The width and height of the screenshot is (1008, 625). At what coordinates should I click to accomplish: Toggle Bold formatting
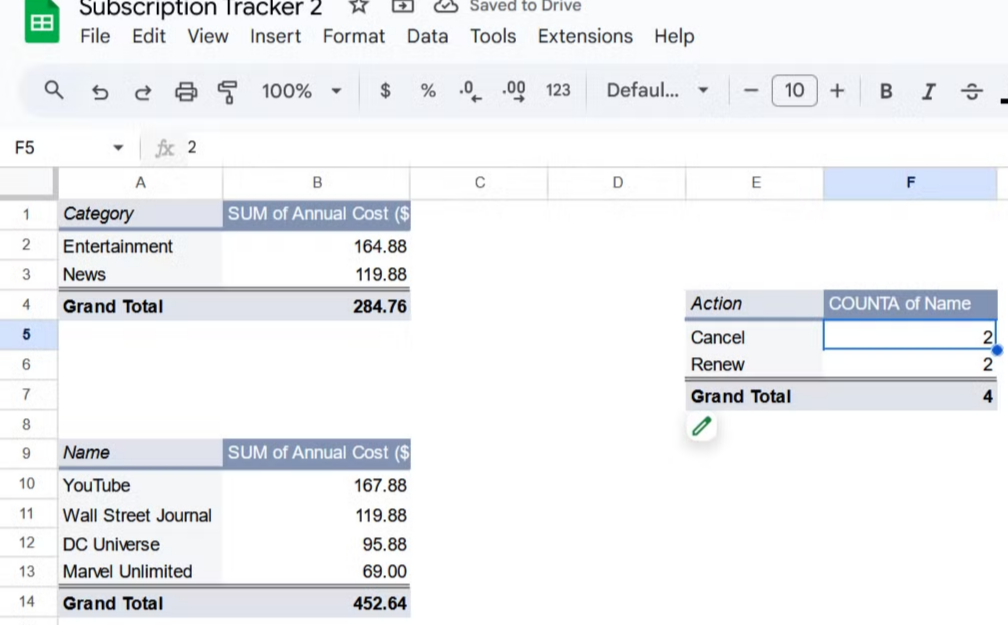point(886,91)
